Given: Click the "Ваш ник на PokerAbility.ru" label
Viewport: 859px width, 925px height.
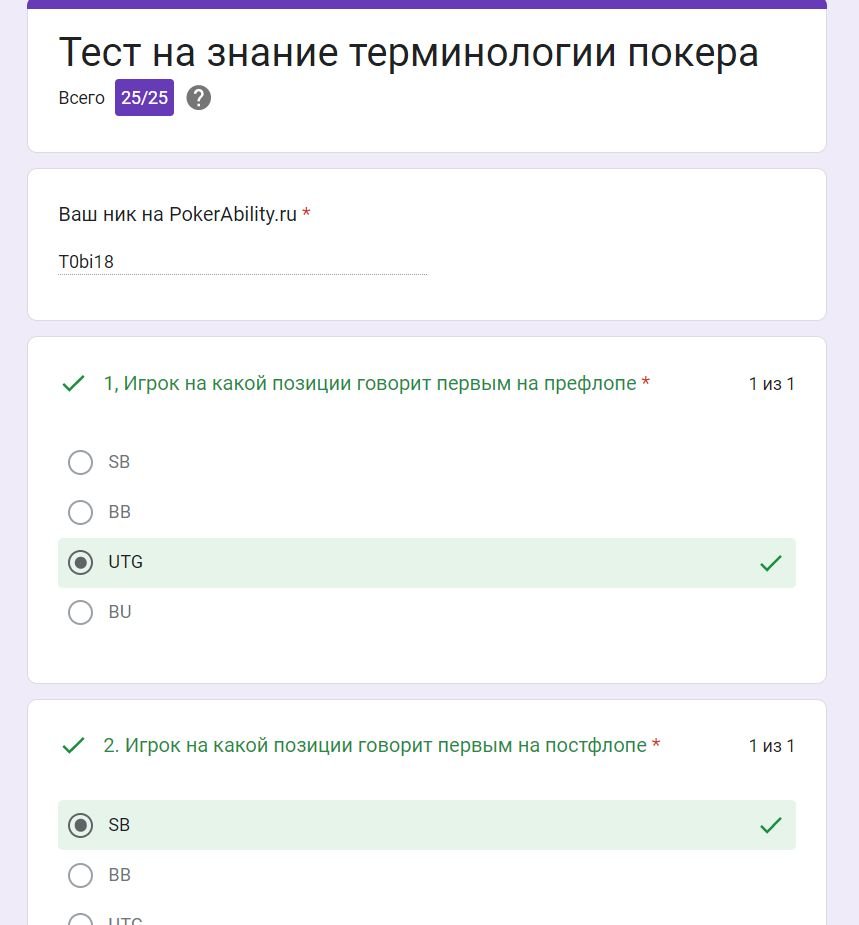Looking at the screenshot, I should (x=178, y=214).
